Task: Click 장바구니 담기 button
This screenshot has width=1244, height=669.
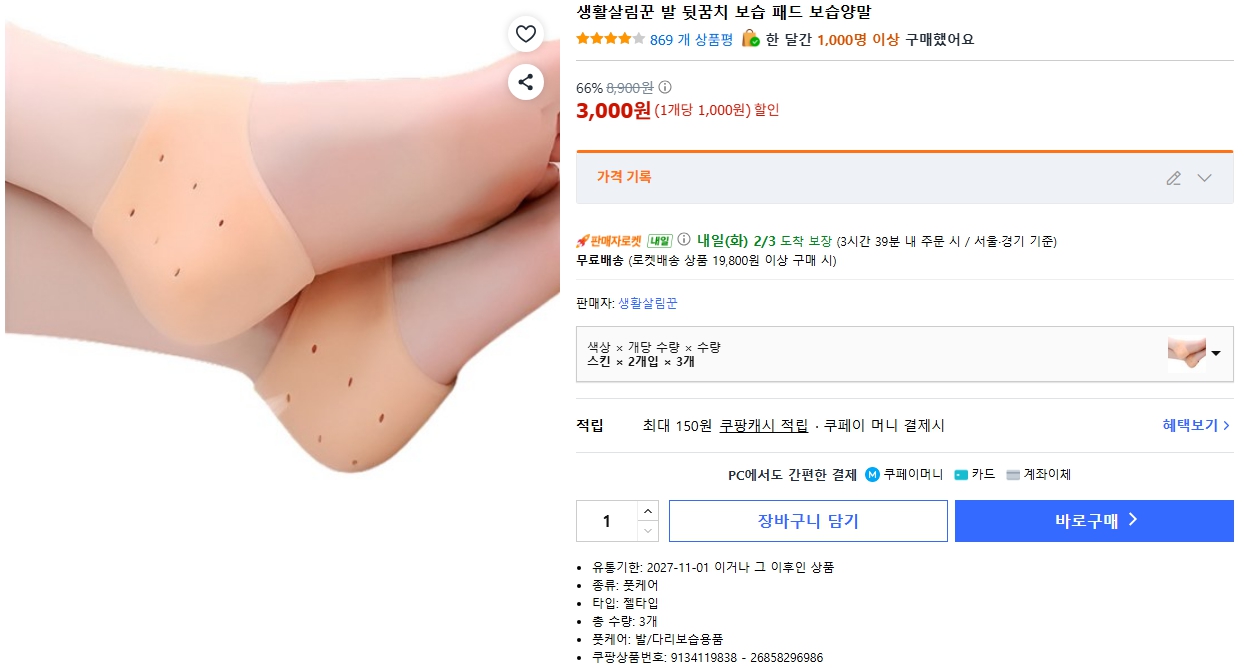Action: 808,521
